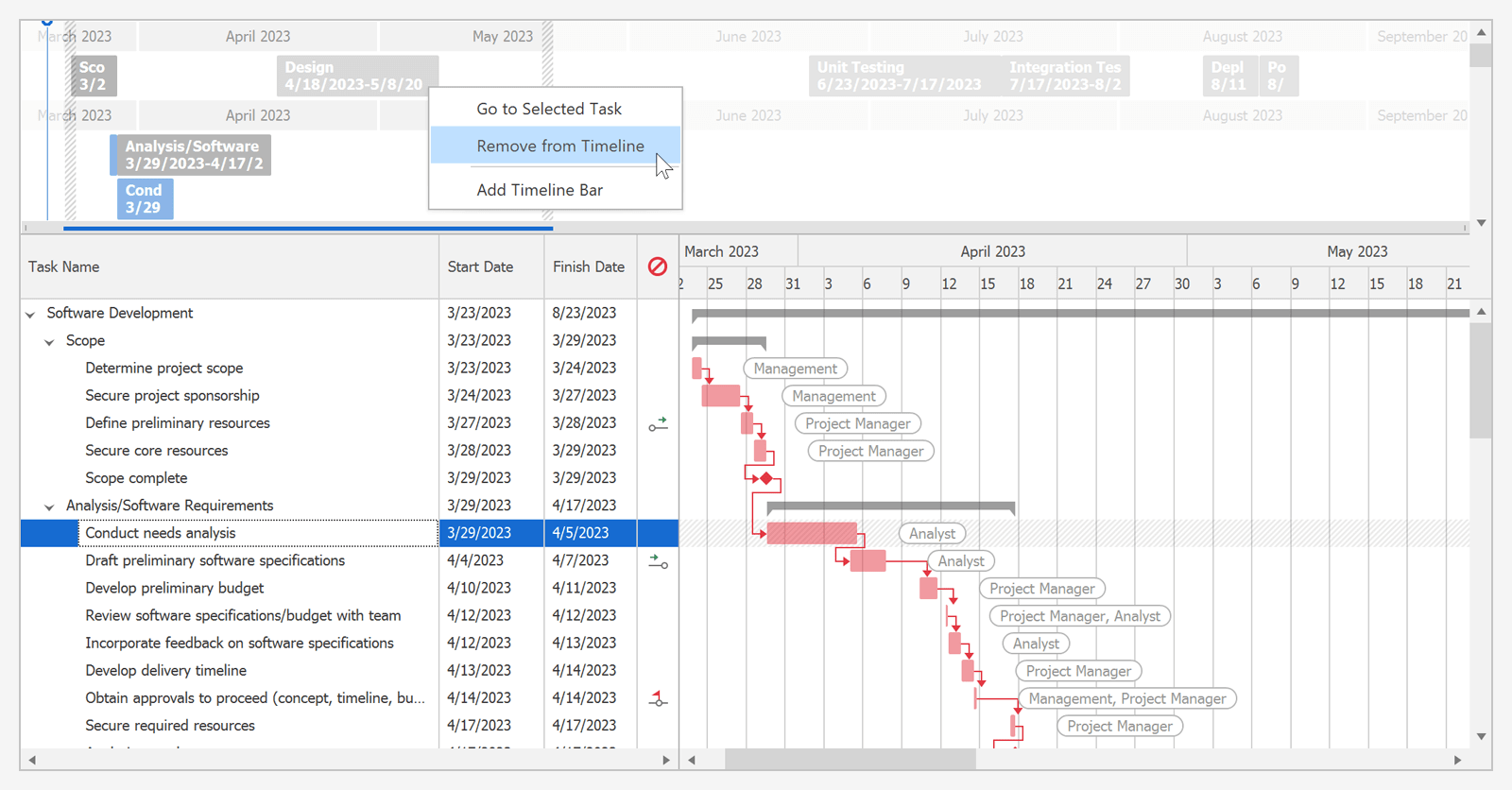Click the Gantt chart horizontal scrollbar thumb

850,759
